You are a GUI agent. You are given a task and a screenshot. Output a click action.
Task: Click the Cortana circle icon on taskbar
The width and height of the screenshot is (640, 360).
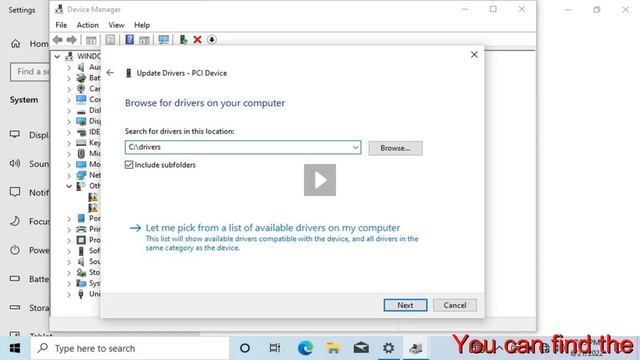point(245,348)
